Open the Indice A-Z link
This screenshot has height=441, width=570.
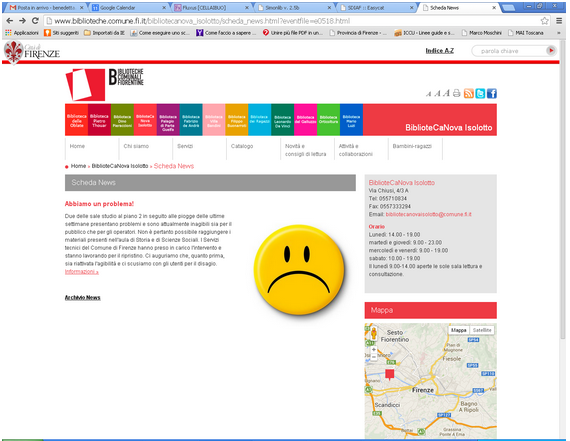439,51
